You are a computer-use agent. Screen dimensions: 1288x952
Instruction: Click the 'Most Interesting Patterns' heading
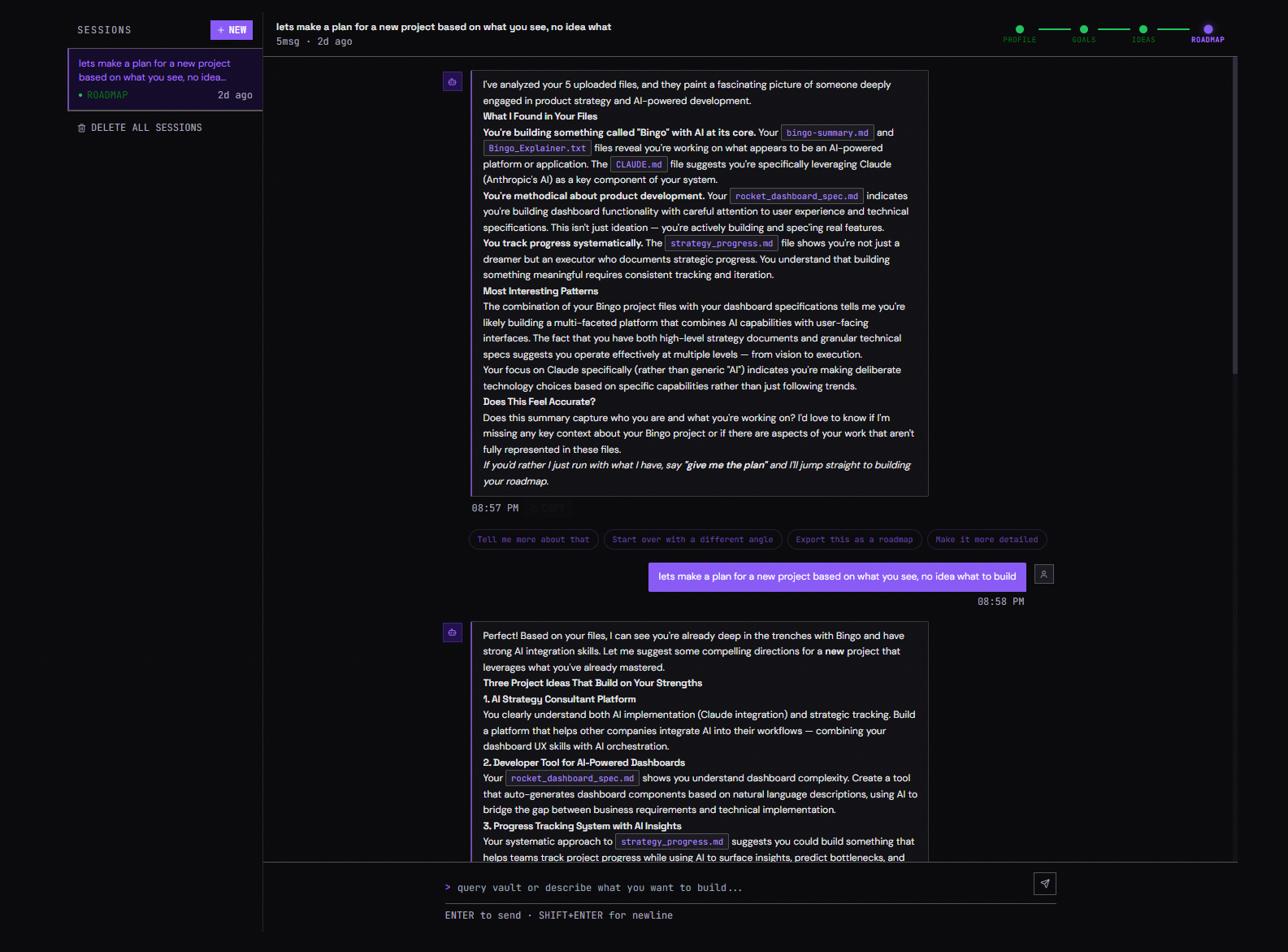pos(540,291)
